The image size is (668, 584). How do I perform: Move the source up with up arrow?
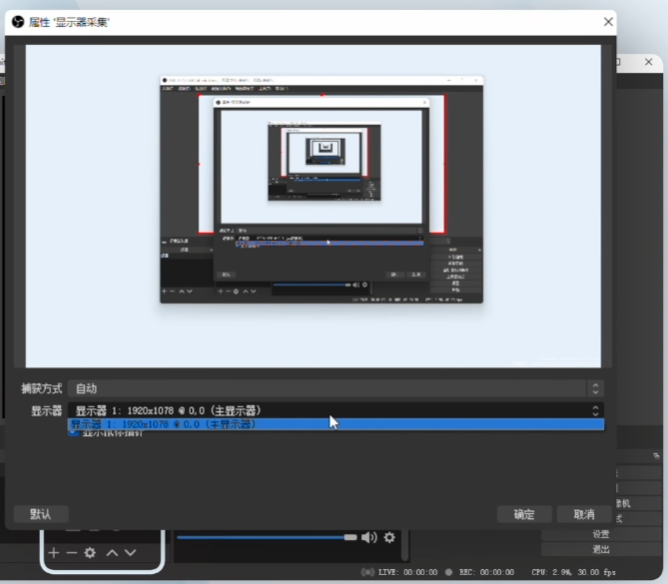[112, 552]
